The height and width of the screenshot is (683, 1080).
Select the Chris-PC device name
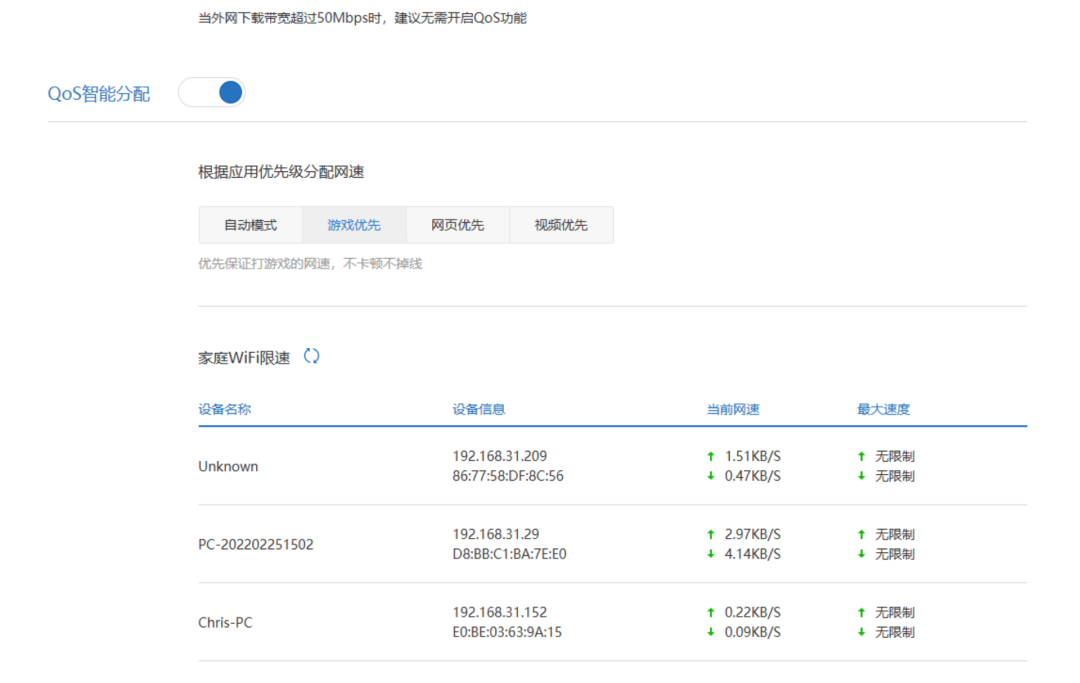pos(225,622)
